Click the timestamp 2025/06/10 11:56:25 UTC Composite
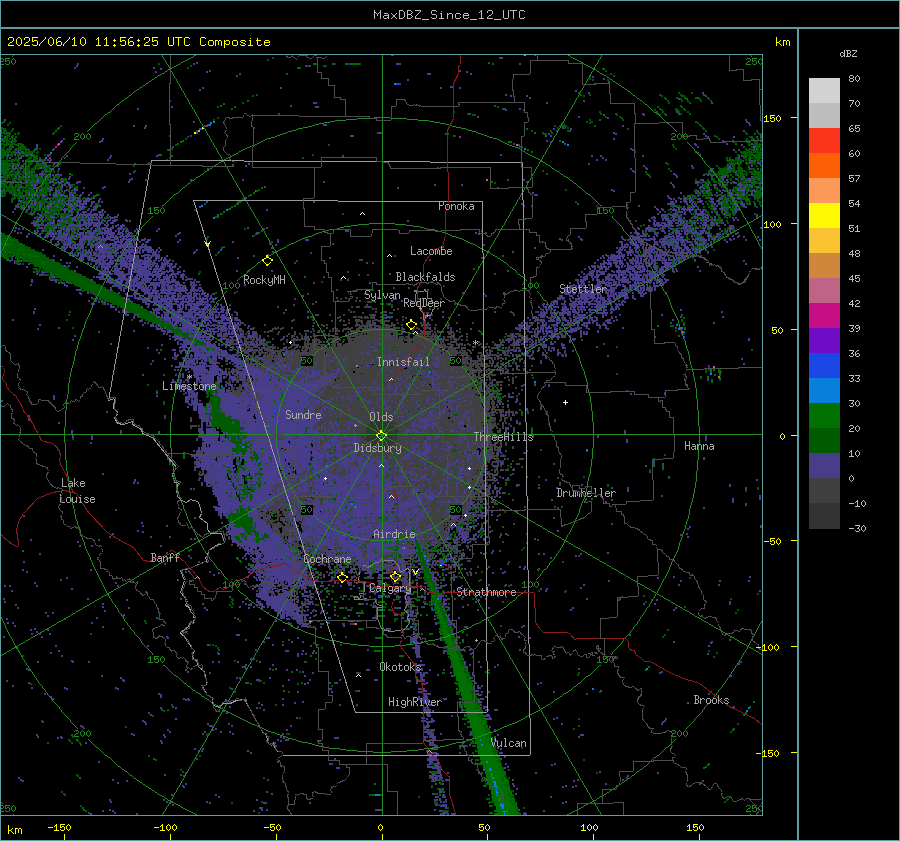Viewport: 900px width, 841px height. (x=138, y=42)
